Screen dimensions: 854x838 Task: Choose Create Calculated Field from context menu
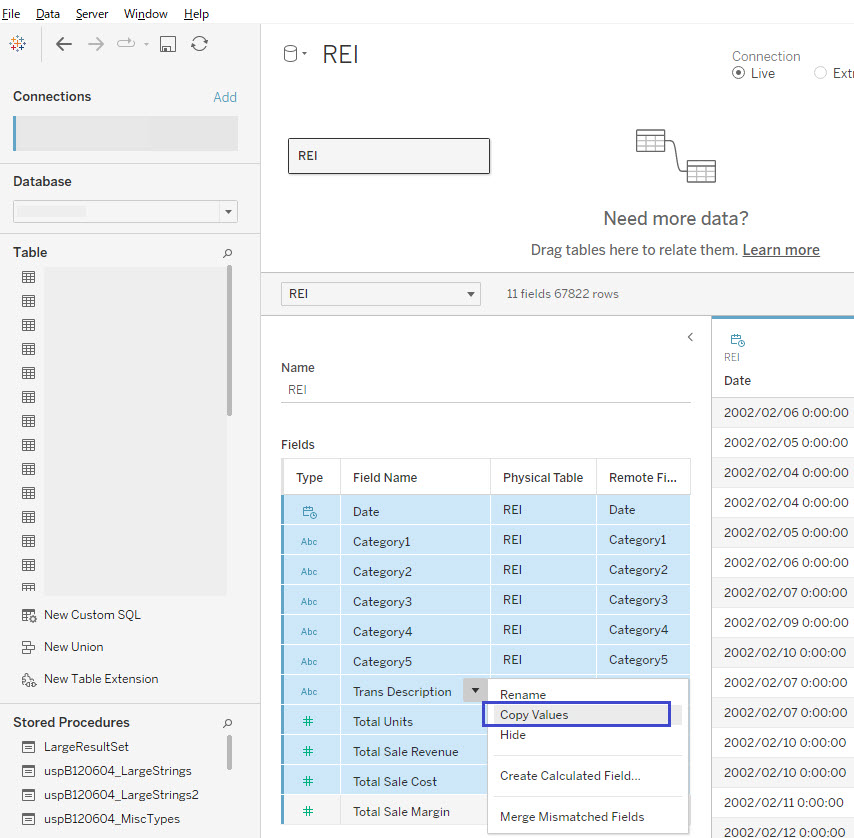click(588, 775)
